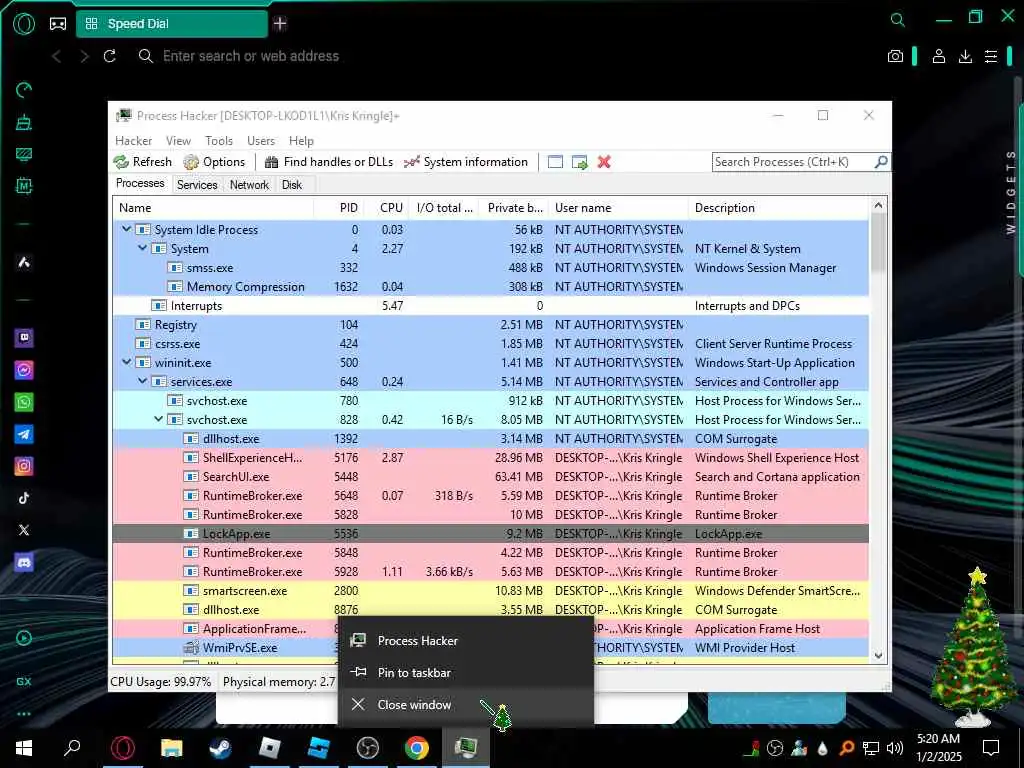This screenshot has width=1024, height=768.
Task: Sort by the Name column header
Action: pyautogui.click(x=213, y=208)
